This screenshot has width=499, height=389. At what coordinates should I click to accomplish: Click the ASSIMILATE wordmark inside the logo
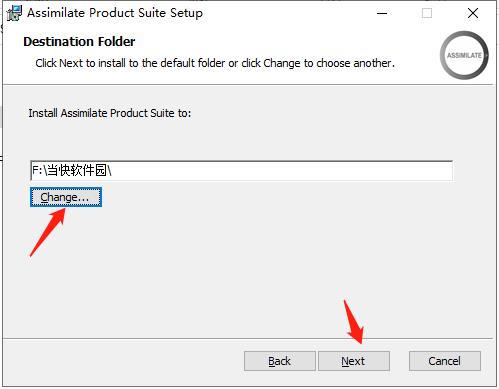464,55
